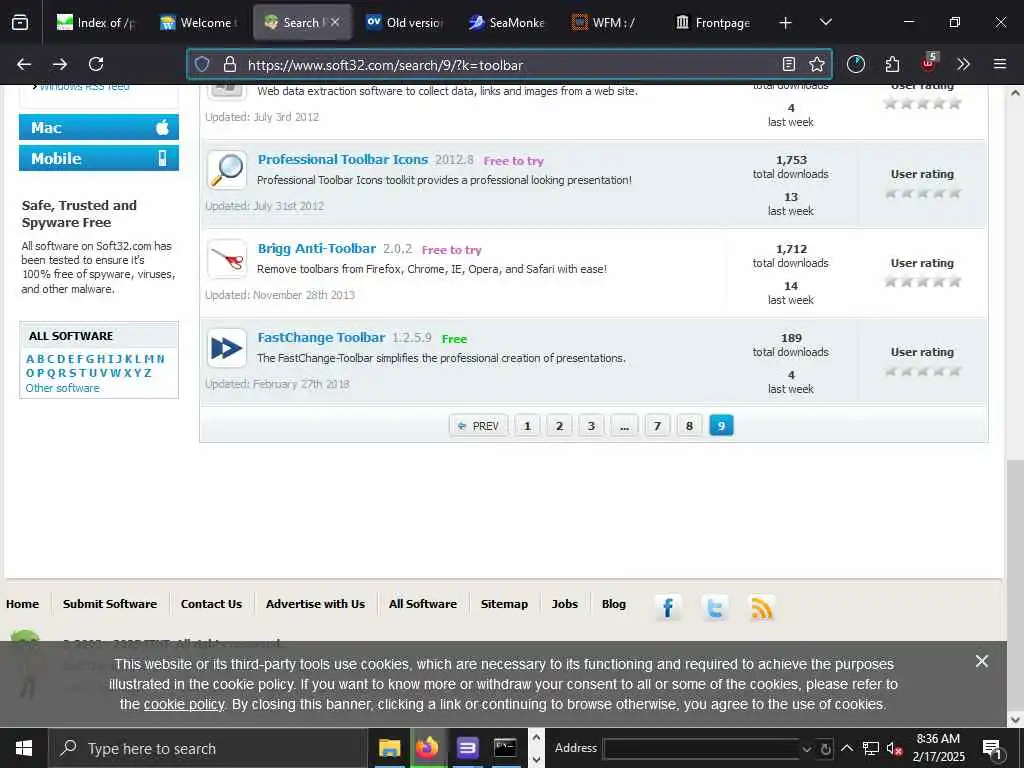Switch to the Frontpage tab
The width and height of the screenshot is (1024, 768).
[x=713, y=23]
